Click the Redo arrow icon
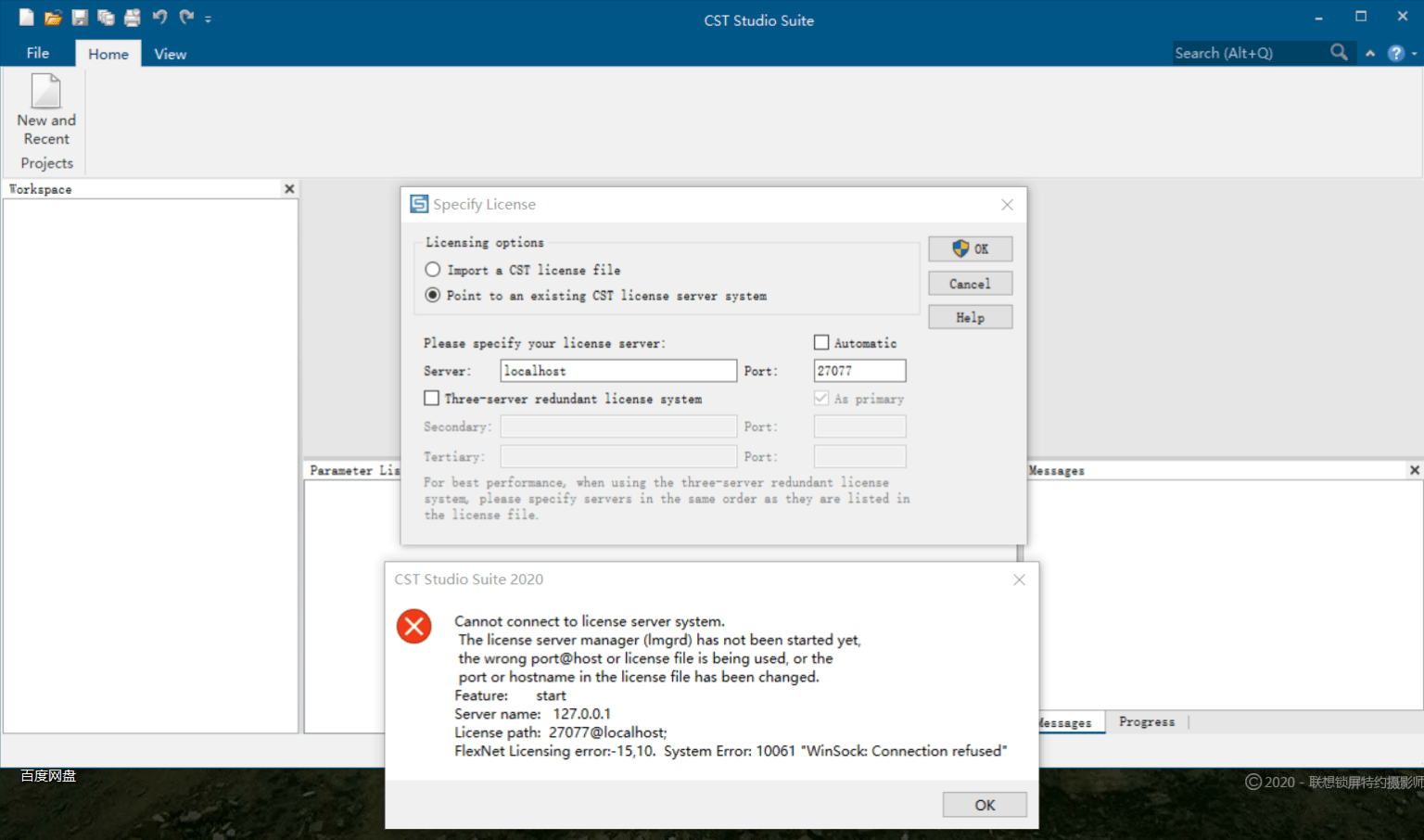Viewport: 1424px width, 840px height. (186, 18)
